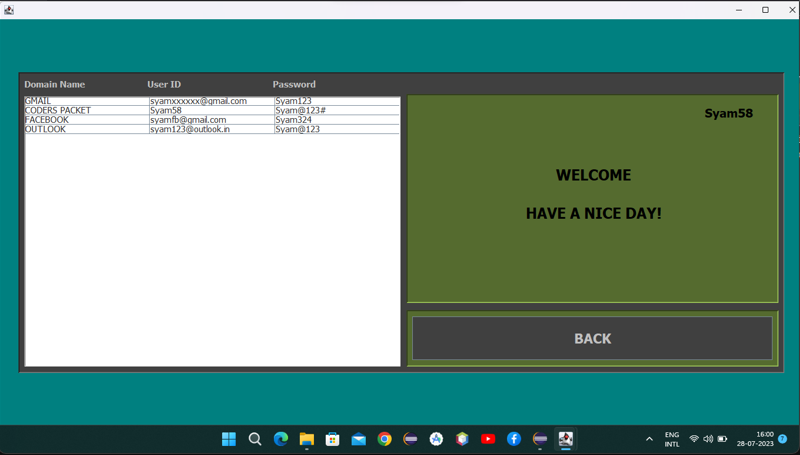Select password cell Syam123
This screenshot has height=455, width=800.
(337, 101)
